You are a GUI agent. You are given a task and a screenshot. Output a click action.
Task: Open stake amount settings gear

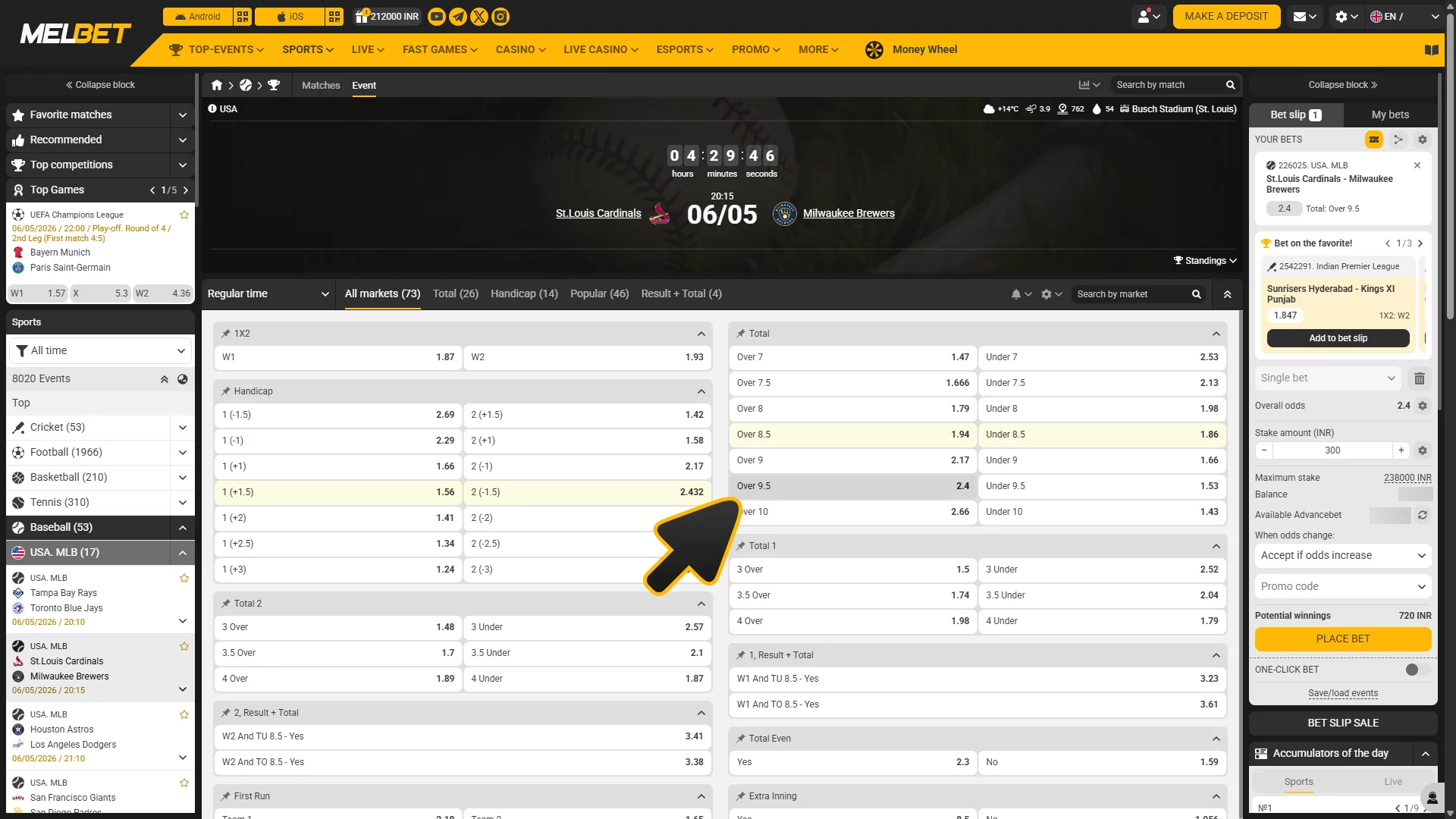1423,450
